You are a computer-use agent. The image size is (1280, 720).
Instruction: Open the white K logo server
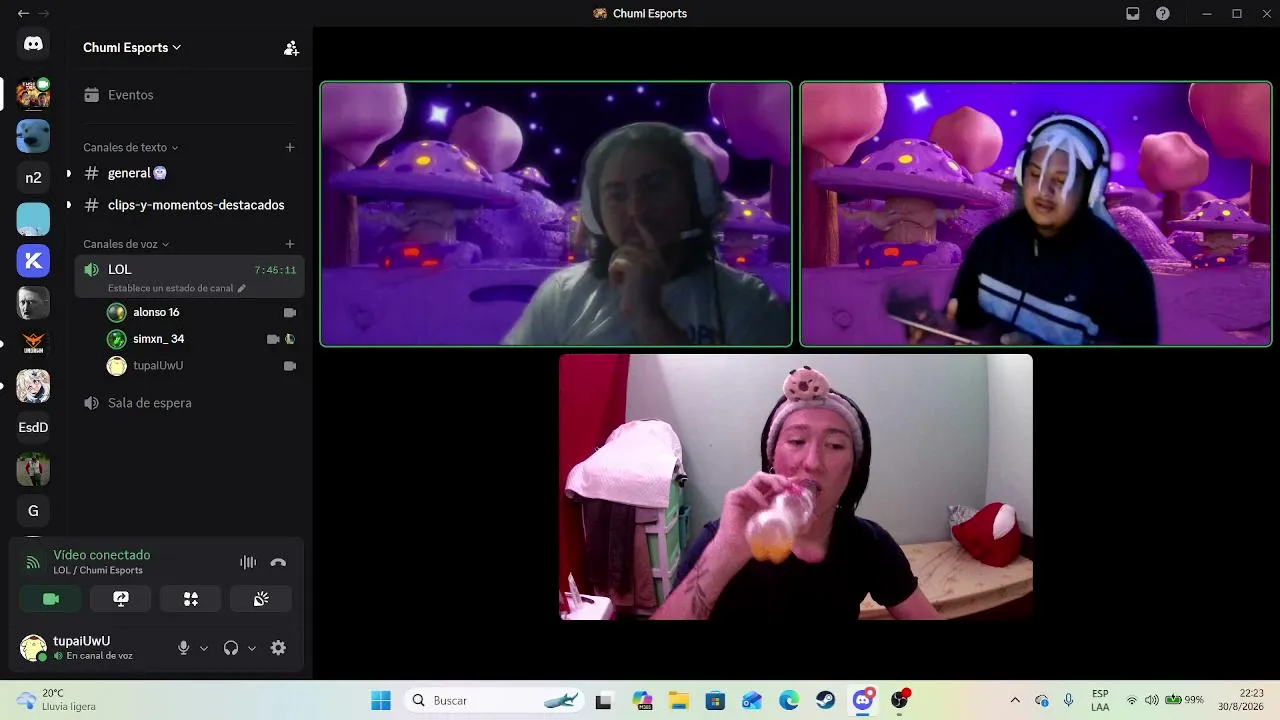pyautogui.click(x=33, y=261)
